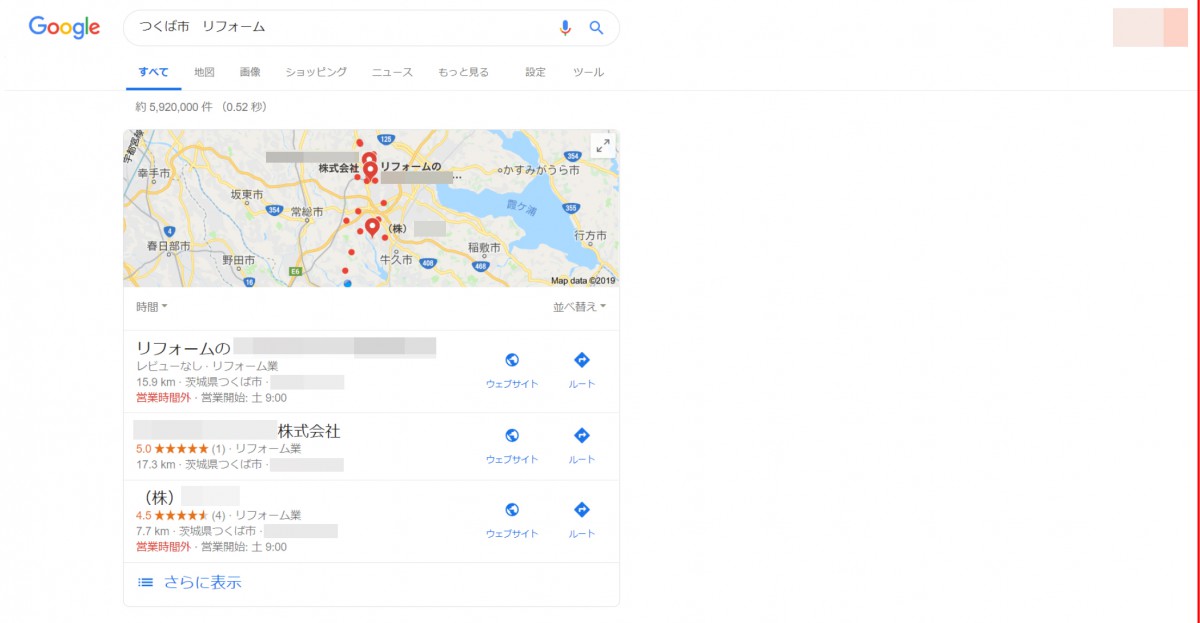
Task: Open the ショッピング tab
Action: (316, 72)
